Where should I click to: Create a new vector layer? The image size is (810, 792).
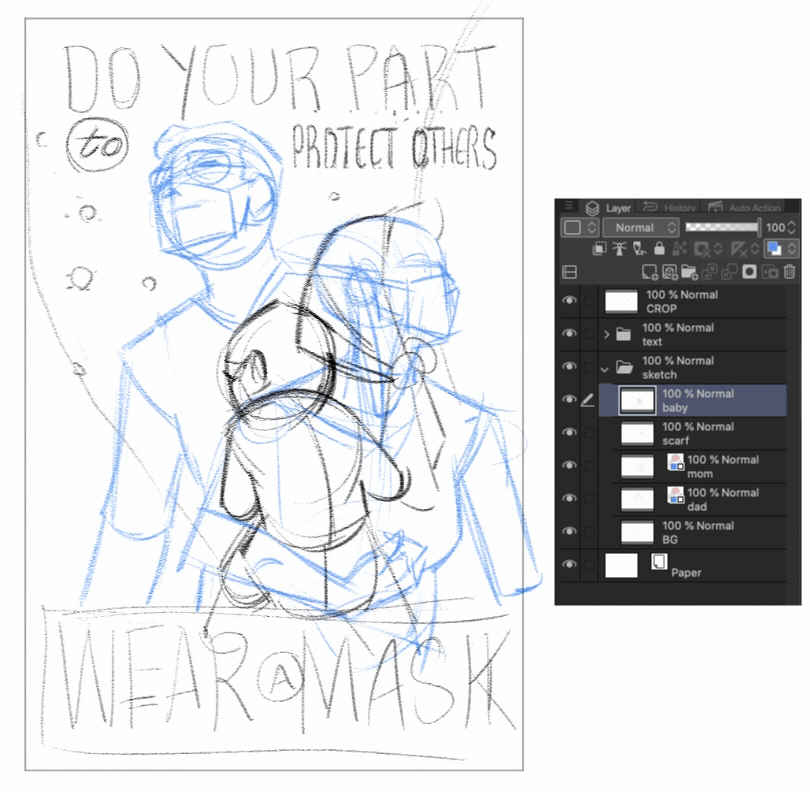[669, 272]
